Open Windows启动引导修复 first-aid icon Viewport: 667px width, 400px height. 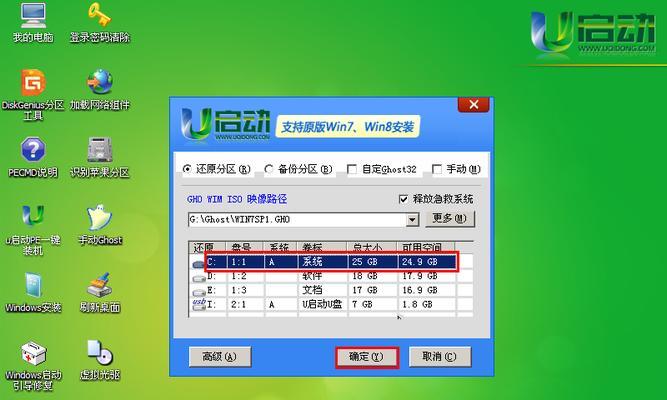tap(33, 365)
